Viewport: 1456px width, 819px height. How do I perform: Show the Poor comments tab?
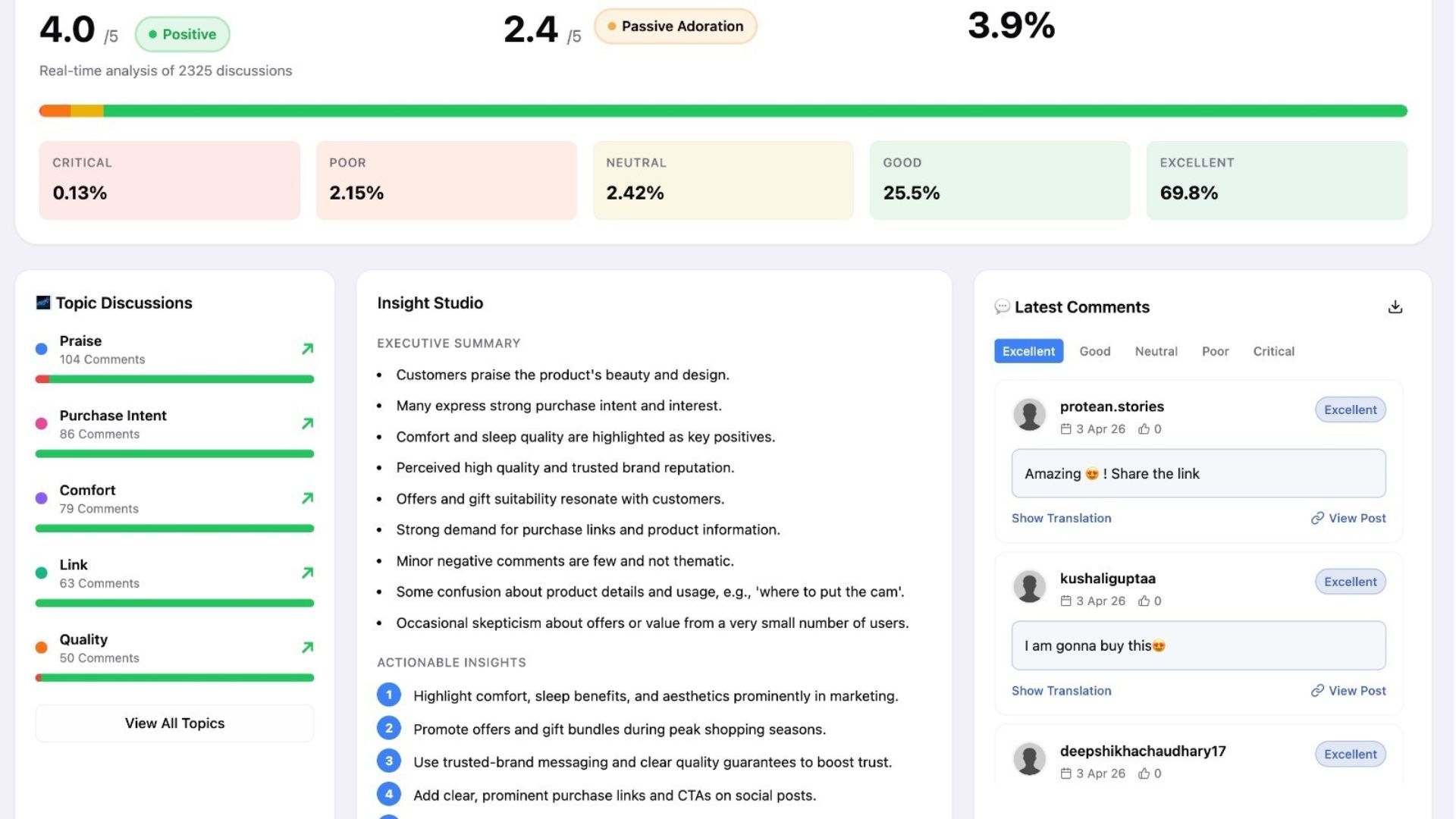(x=1215, y=351)
